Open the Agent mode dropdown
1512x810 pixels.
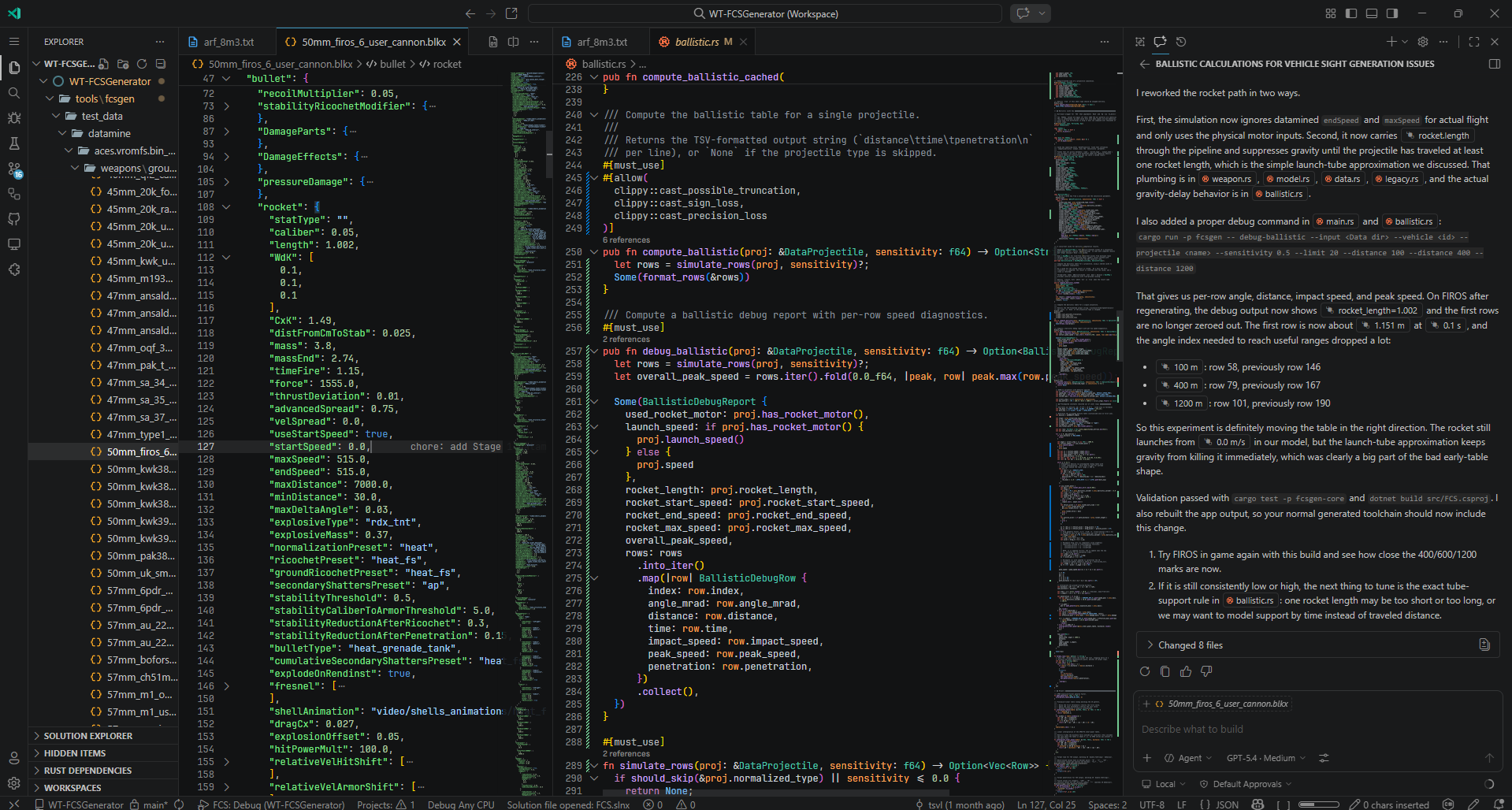pyautogui.click(x=1188, y=758)
